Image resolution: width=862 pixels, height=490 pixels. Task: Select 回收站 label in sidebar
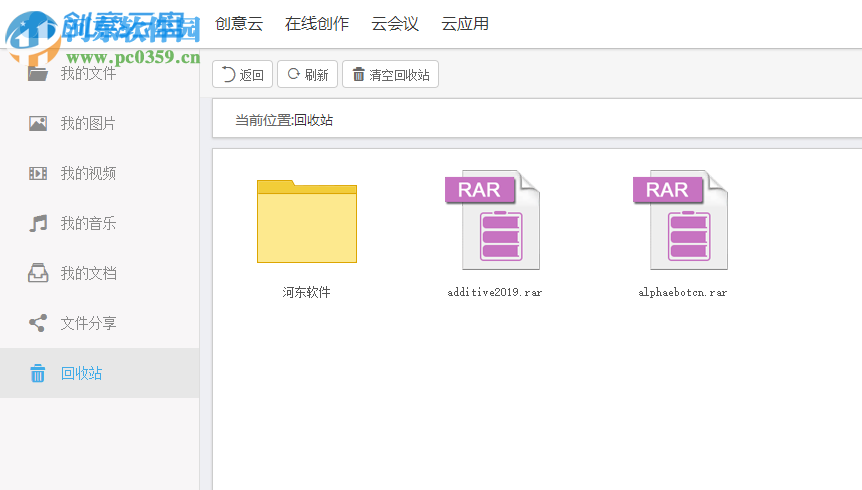[81, 373]
